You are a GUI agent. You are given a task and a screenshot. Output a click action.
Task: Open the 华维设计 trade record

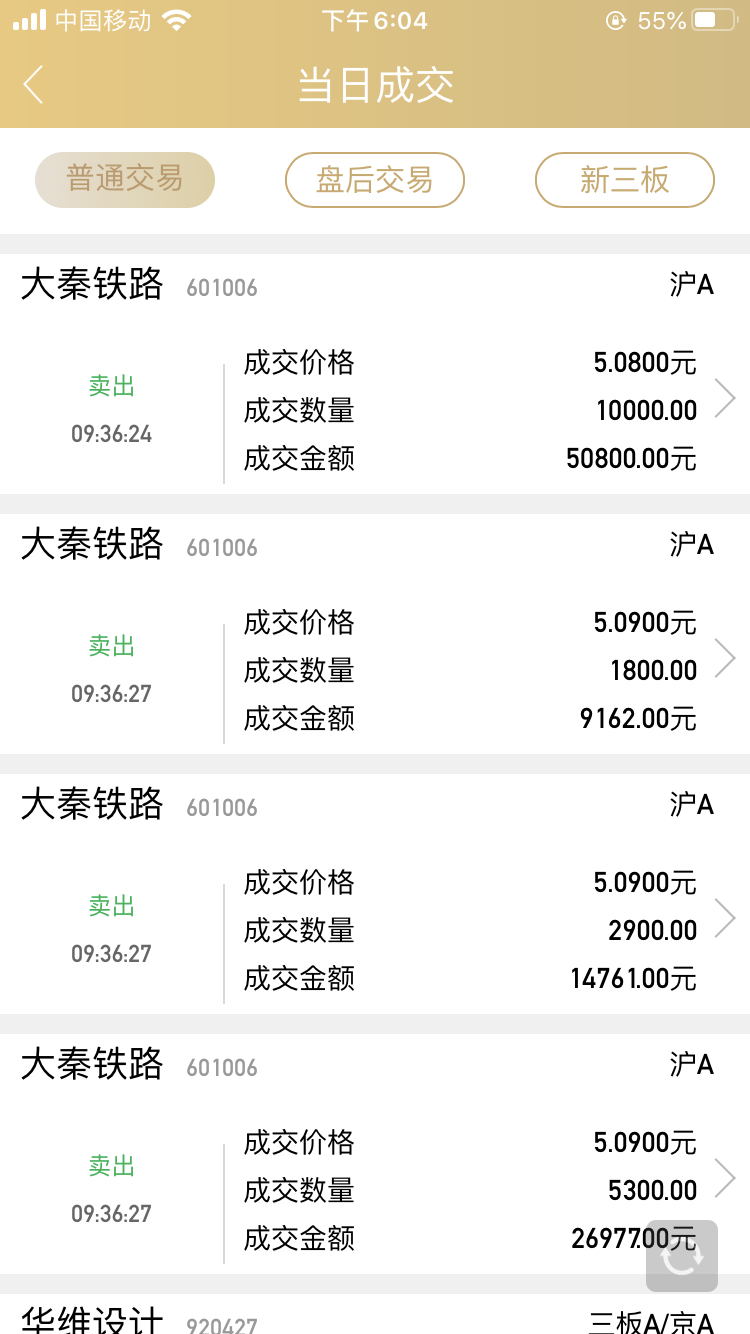[x=92, y=1320]
